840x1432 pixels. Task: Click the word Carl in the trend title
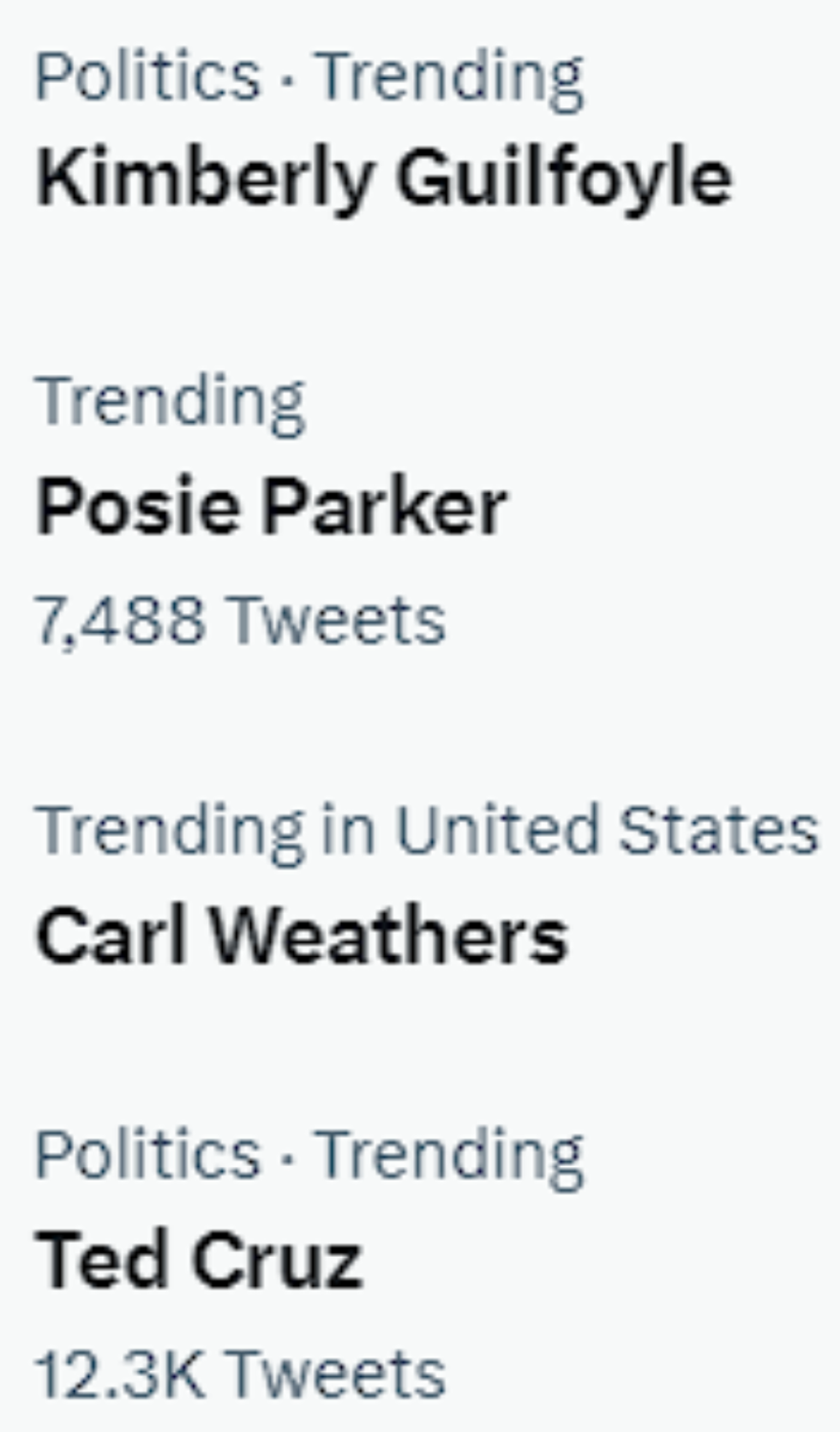pos(111,936)
